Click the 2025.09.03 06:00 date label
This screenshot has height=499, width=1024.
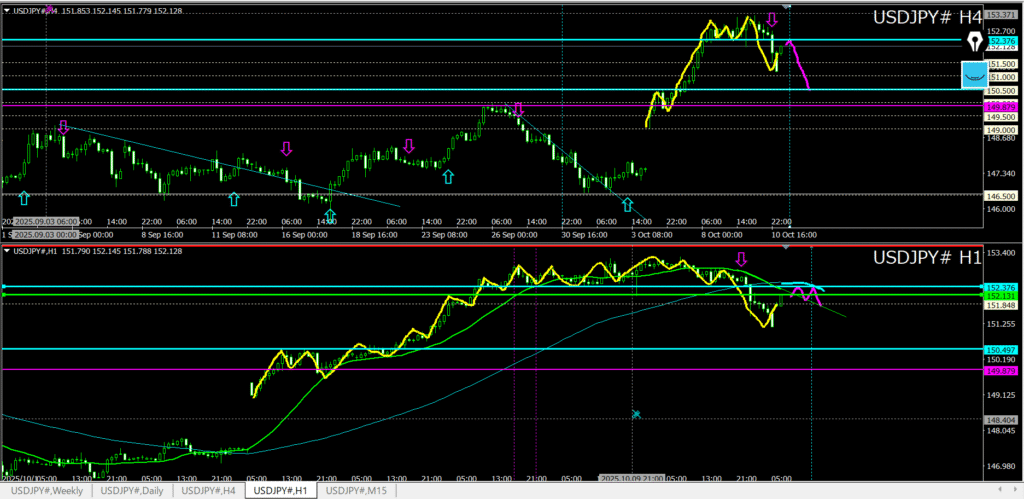click(47, 222)
